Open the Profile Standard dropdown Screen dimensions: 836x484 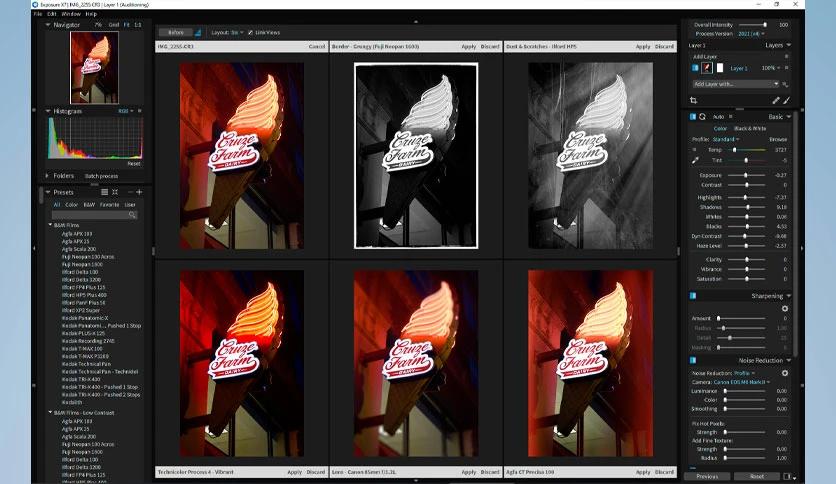(726, 139)
